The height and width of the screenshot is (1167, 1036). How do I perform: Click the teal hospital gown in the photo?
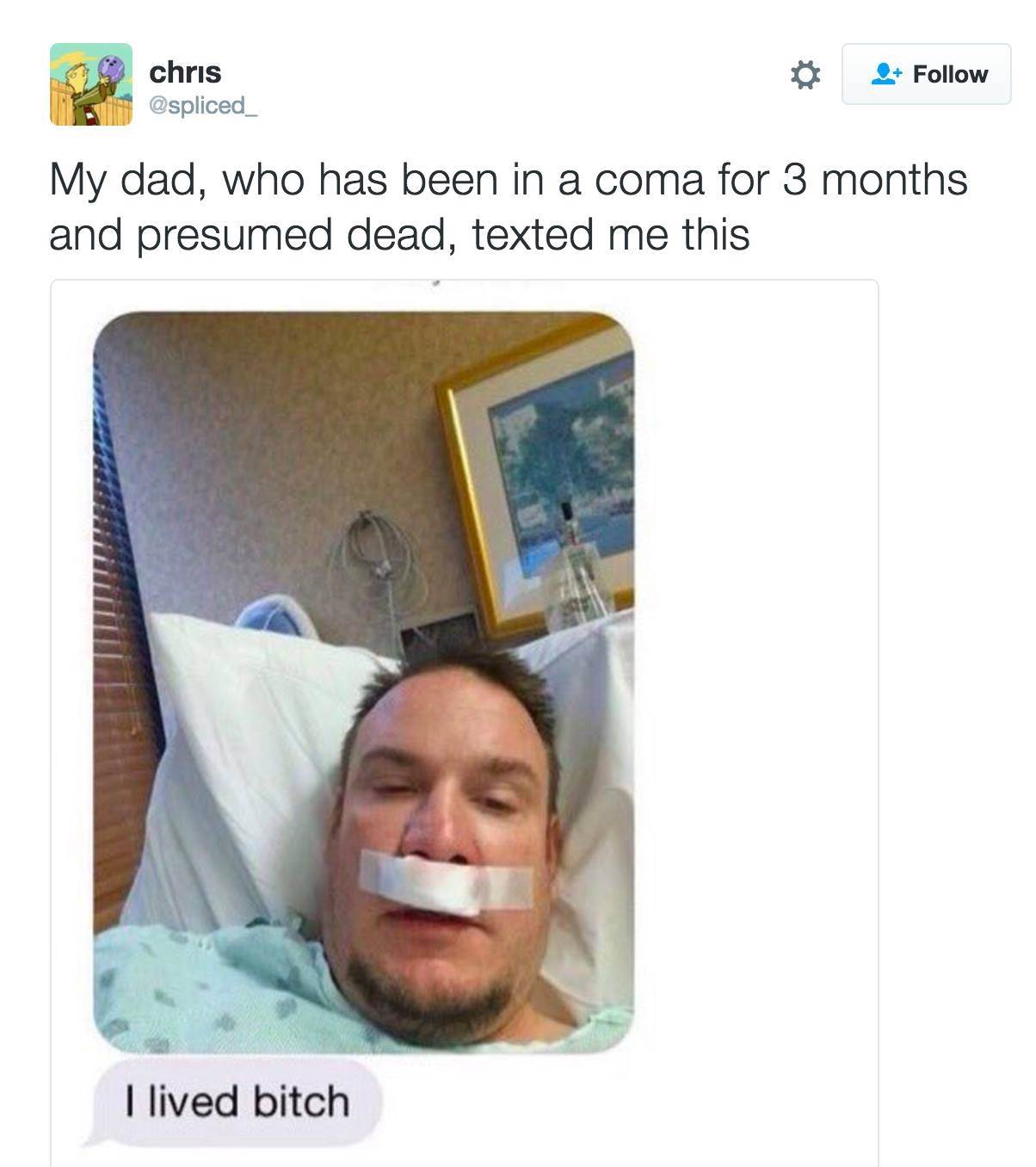coord(215,990)
